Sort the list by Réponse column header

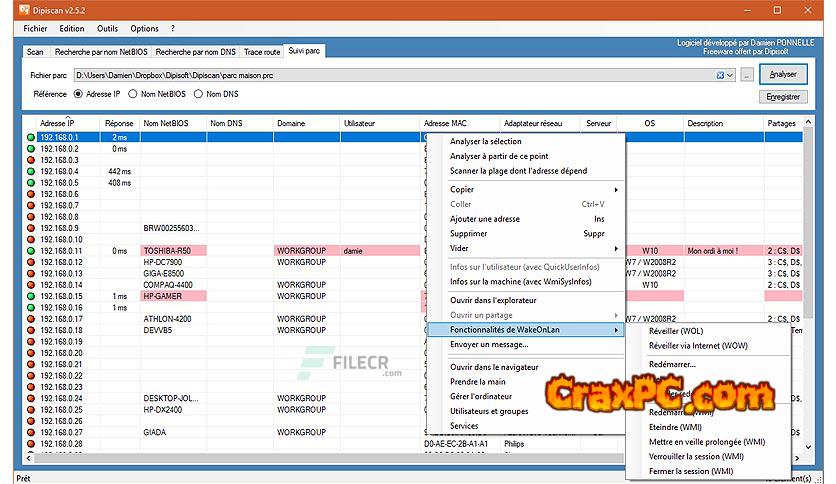[119, 123]
